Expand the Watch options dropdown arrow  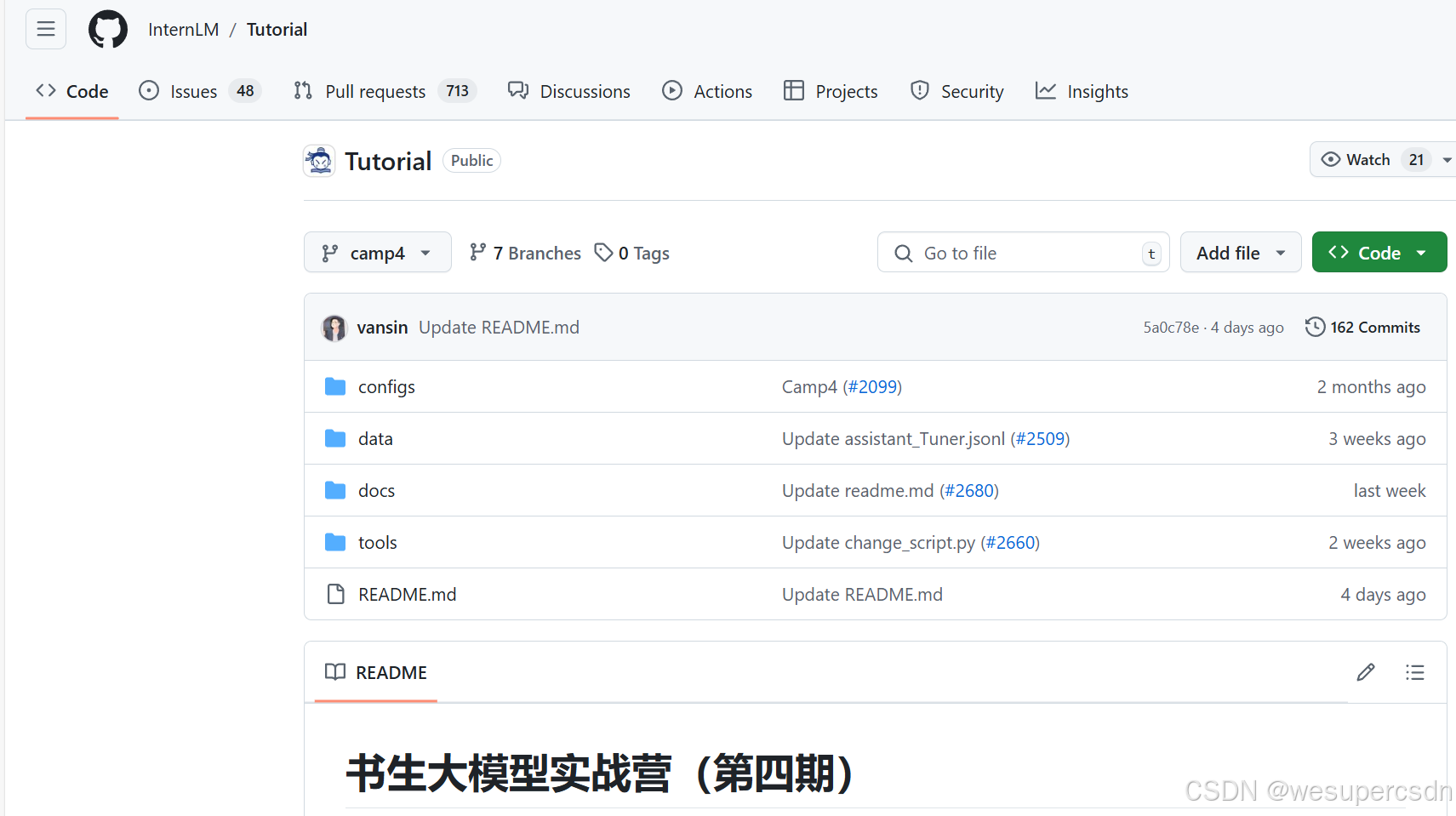click(x=1447, y=160)
